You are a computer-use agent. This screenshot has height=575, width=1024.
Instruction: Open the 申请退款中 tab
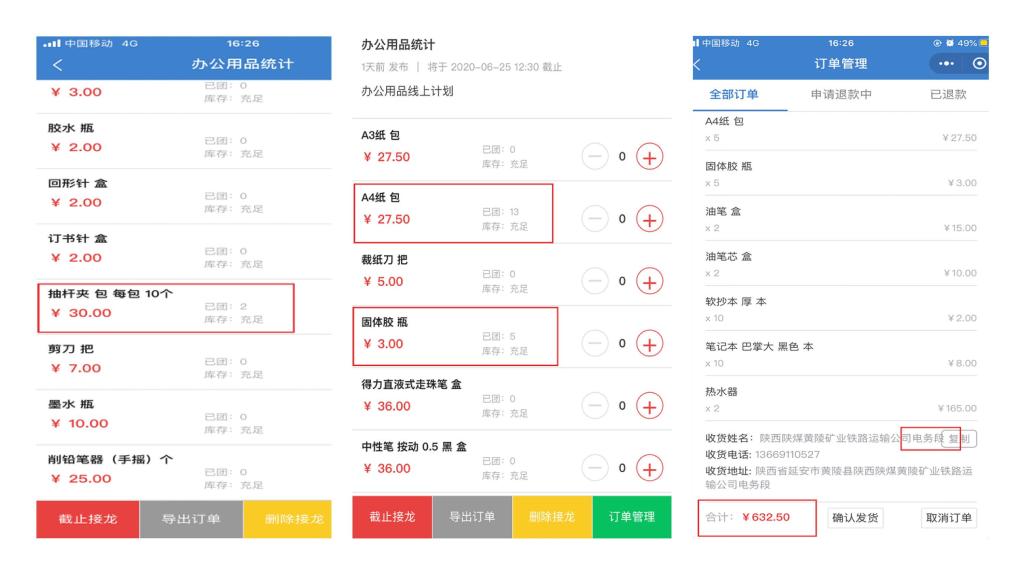pyautogui.click(x=840, y=94)
